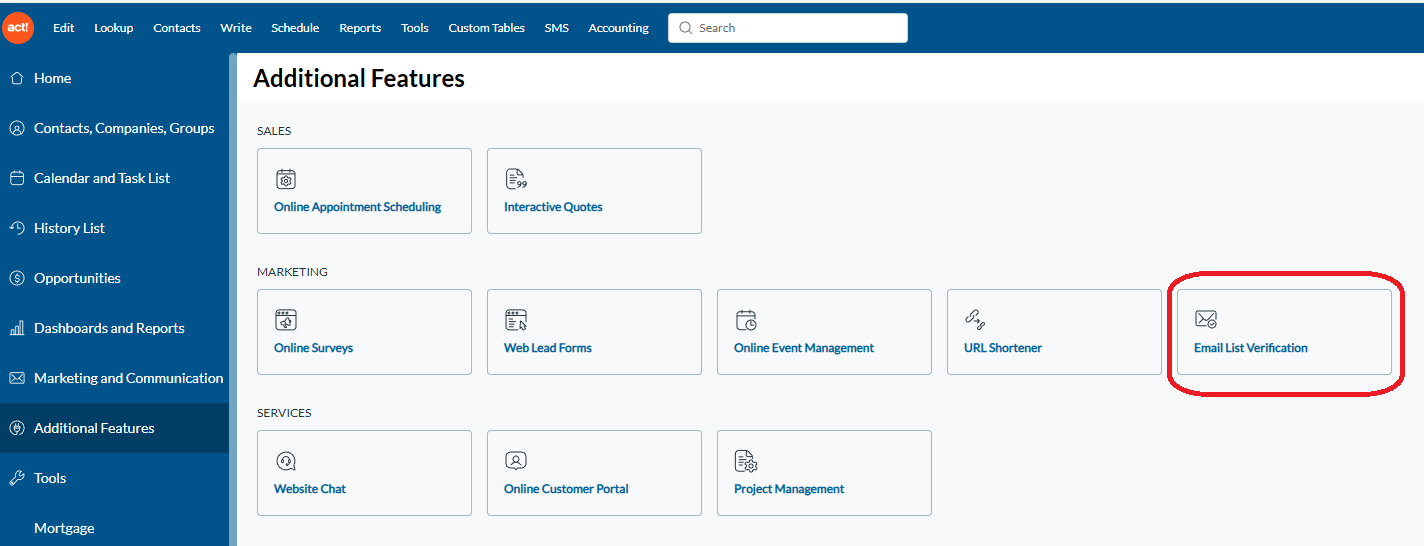This screenshot has width=1424, height=546.
Task: Click the search magnifier icon
Action: point(686,28)
